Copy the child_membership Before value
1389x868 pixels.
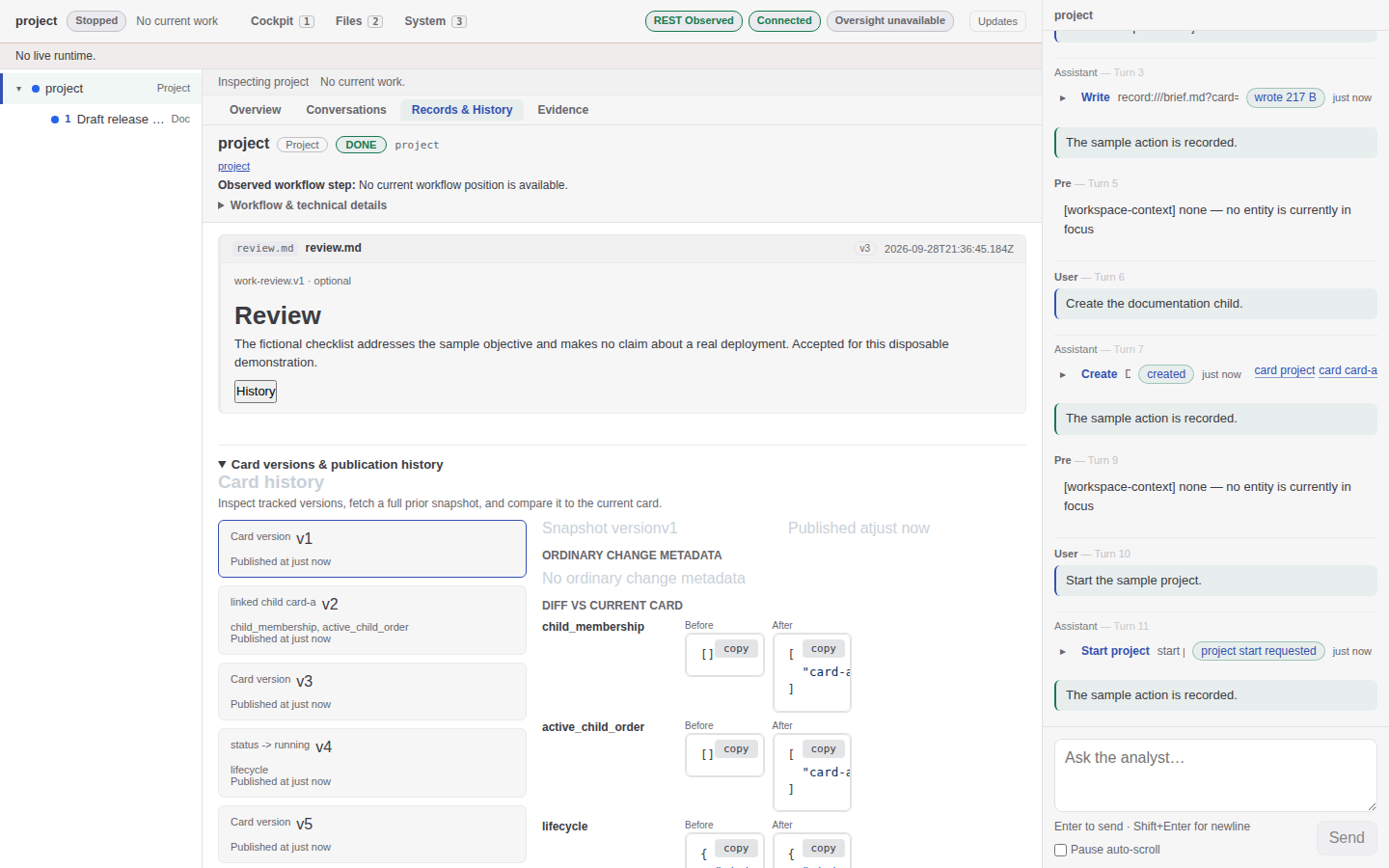click(x=736, y=649)
